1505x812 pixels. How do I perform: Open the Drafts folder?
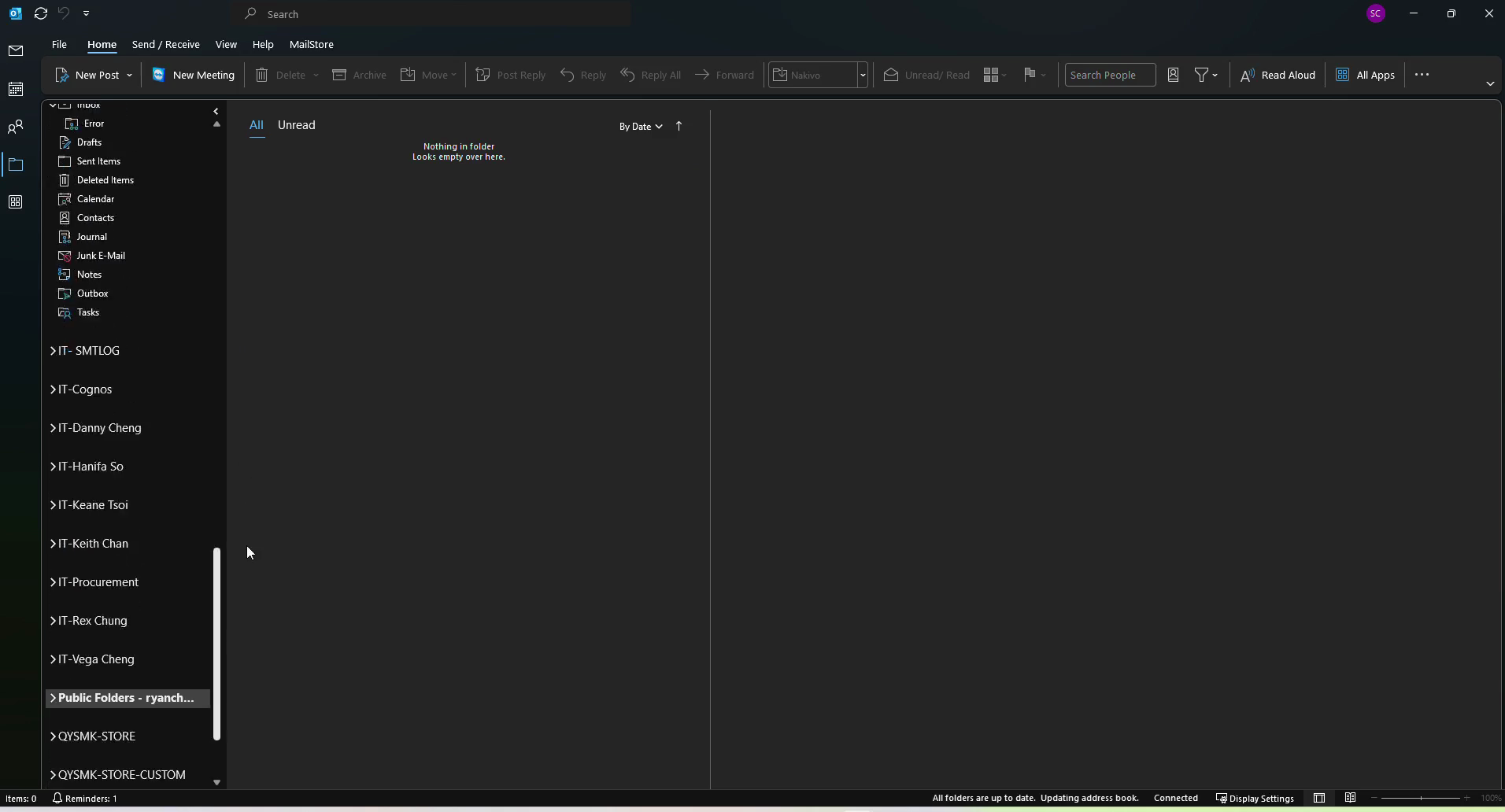(89, 142)
